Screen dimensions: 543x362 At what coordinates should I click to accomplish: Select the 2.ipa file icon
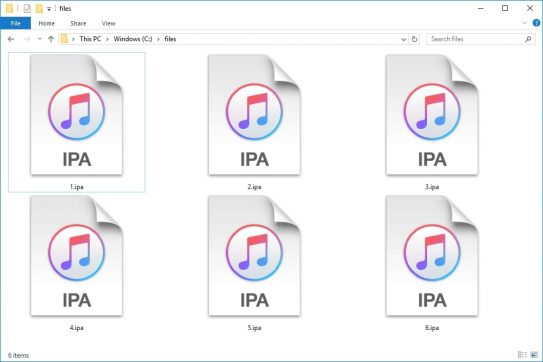(254, 115)
